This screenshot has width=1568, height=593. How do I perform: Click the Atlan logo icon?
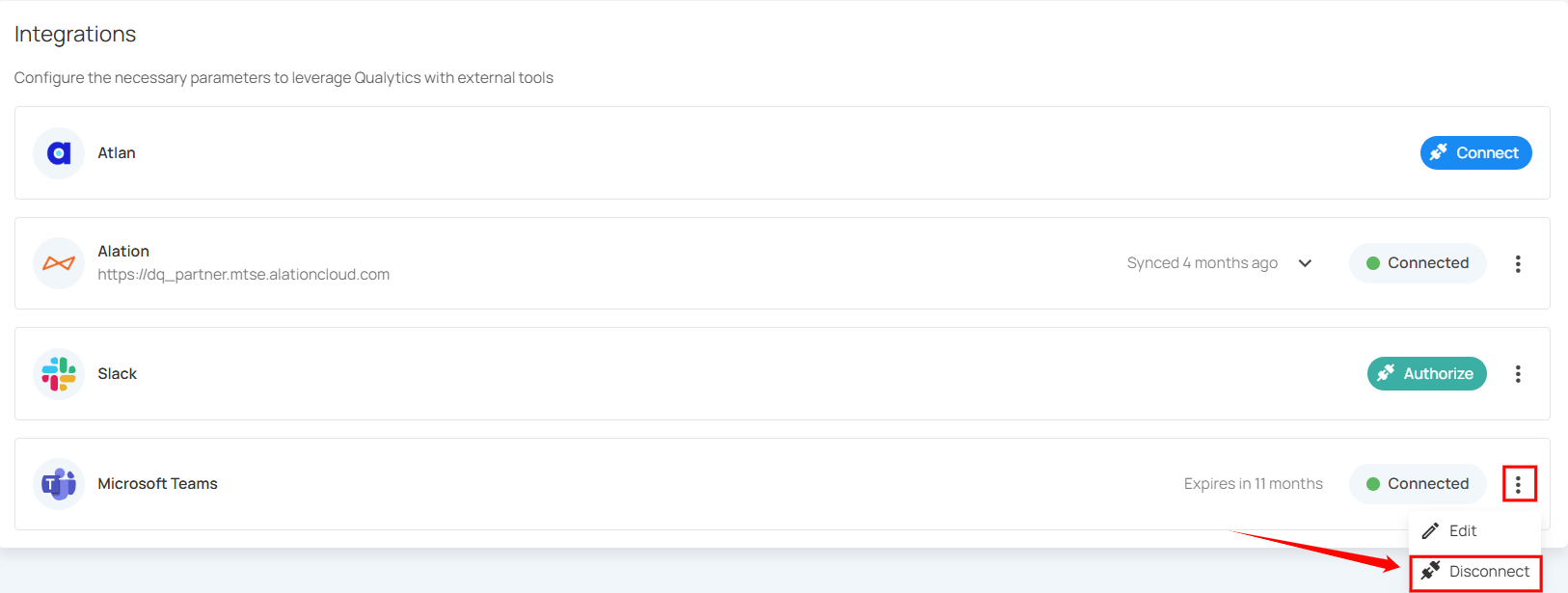point(59,153)
